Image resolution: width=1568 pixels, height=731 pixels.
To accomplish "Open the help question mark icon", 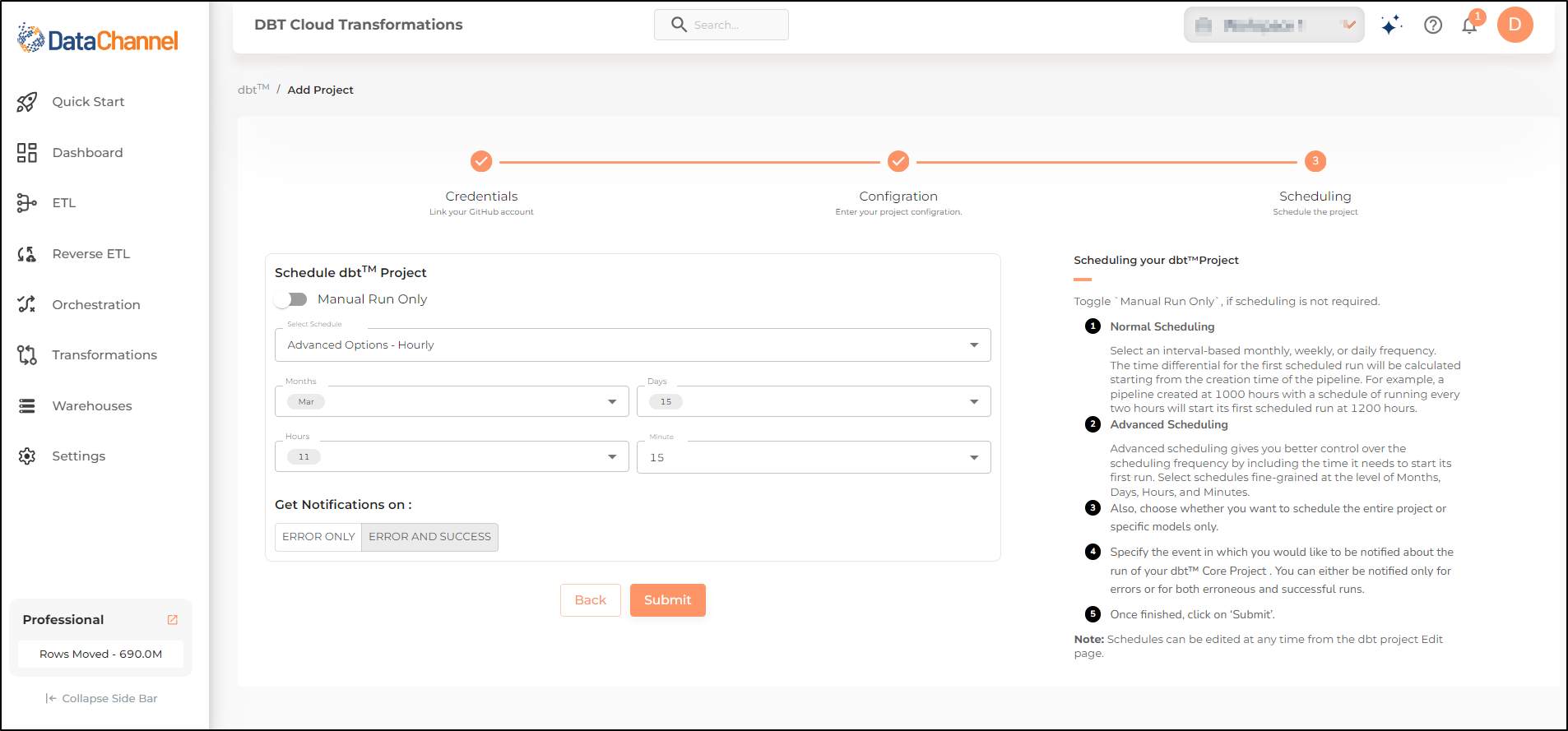I will point(1433,25).
